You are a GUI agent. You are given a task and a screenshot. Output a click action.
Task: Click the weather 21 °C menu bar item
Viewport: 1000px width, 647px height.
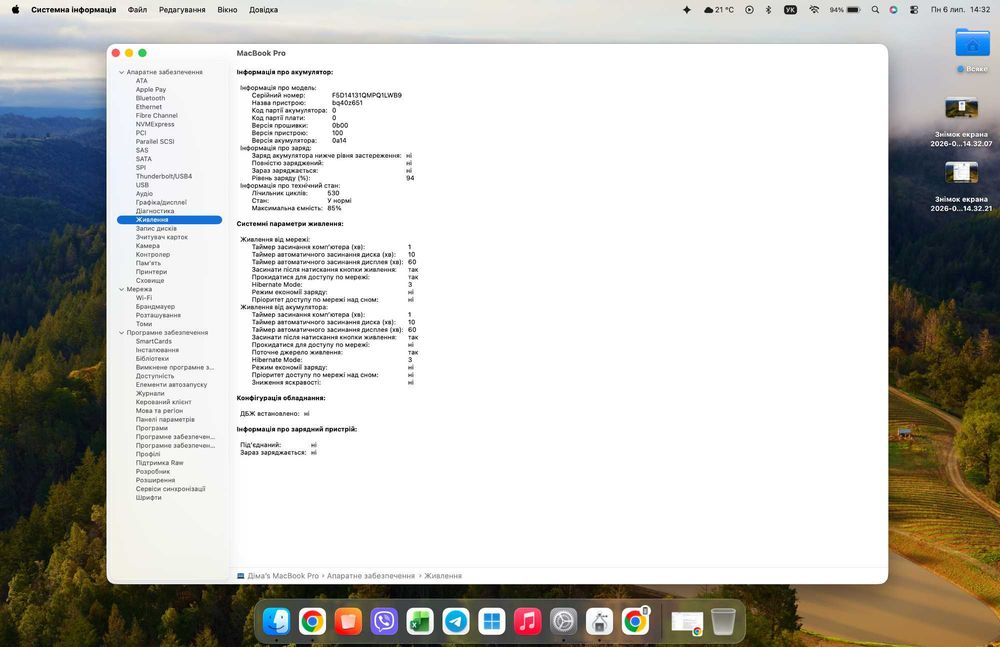(x=719, y=10)
